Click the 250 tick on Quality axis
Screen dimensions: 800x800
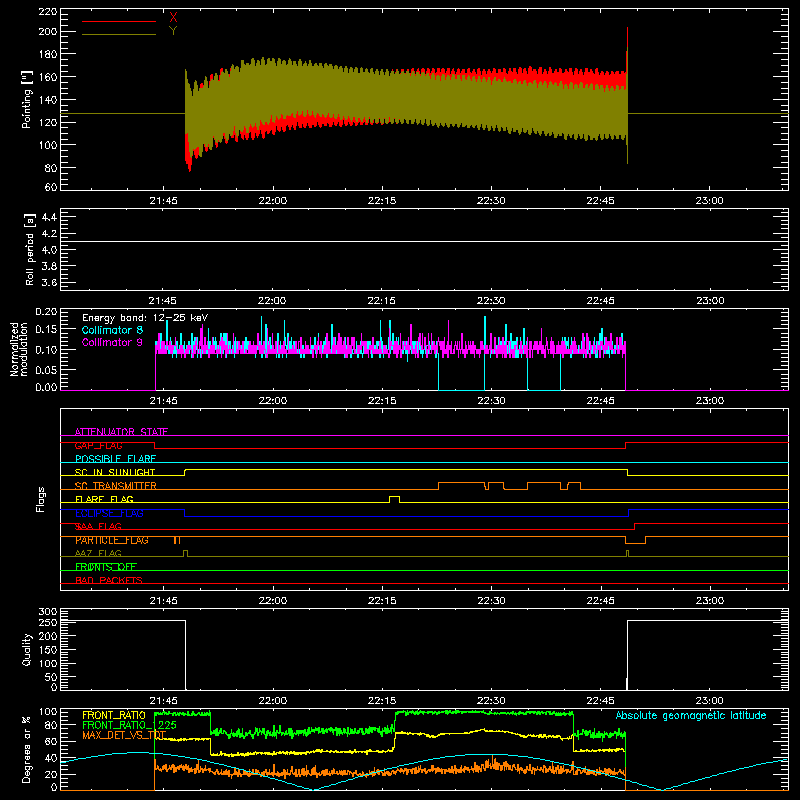point(48,623)
